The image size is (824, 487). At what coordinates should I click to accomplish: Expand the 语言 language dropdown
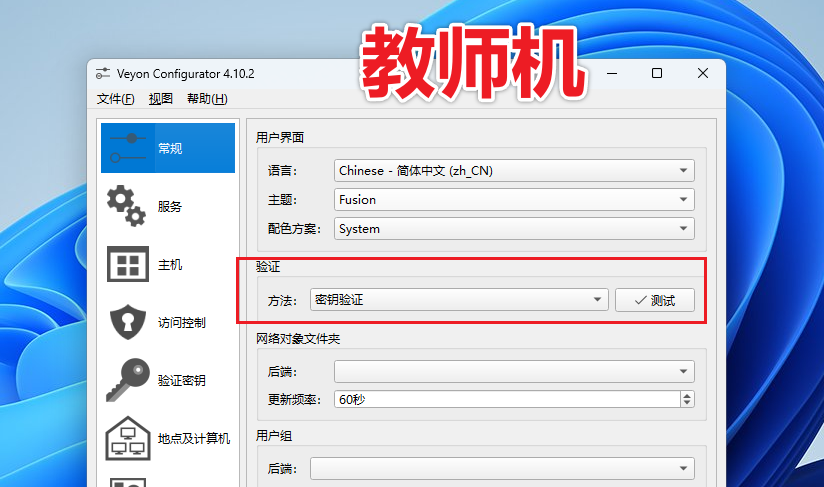(x=514, y=171)
